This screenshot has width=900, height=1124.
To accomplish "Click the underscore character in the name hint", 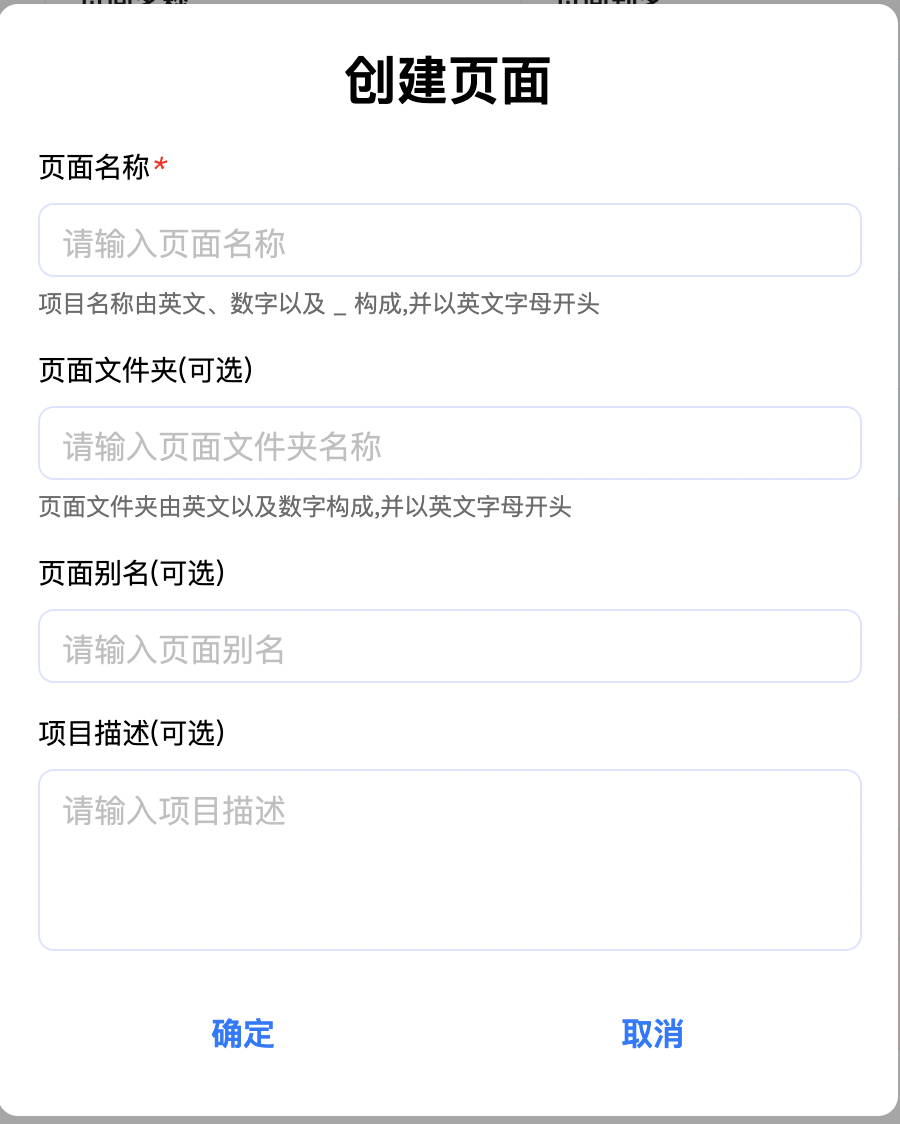I will [x=340, y=308].
